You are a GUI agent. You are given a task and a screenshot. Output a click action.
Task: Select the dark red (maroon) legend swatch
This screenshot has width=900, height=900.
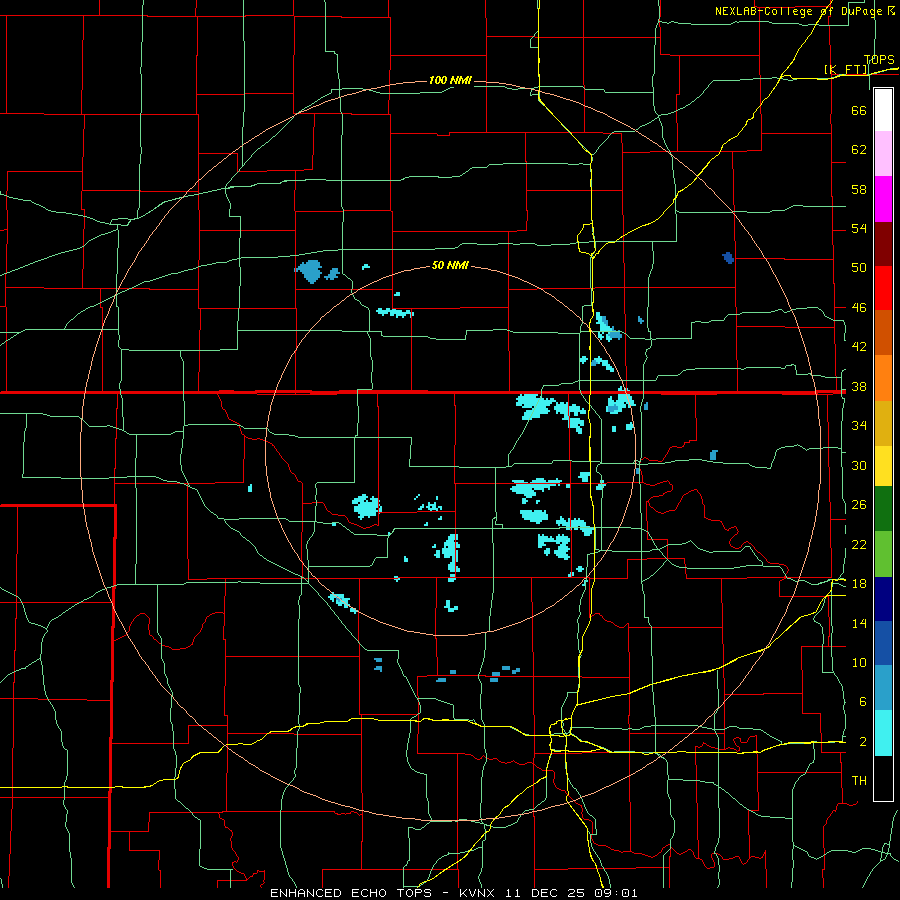tap(883, 244)
